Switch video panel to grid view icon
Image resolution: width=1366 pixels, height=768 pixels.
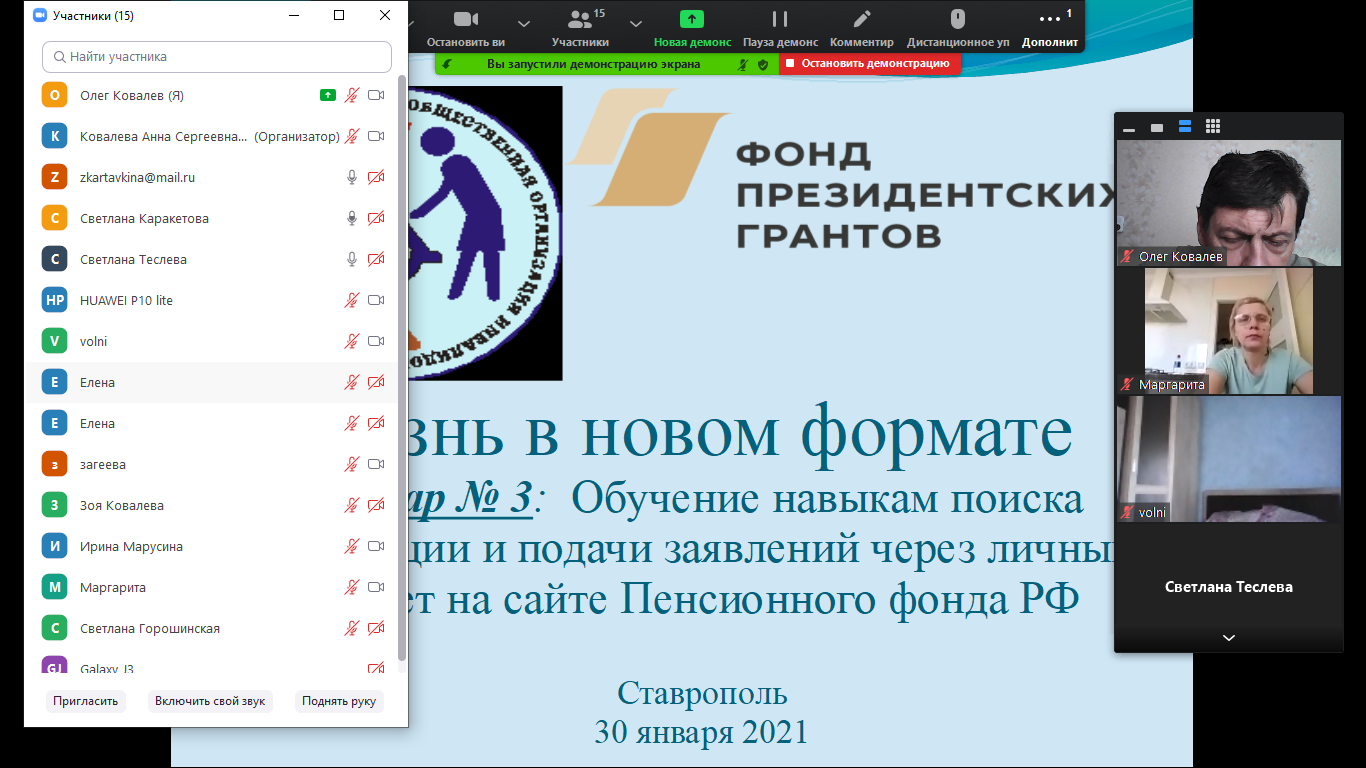(1213, 126)
